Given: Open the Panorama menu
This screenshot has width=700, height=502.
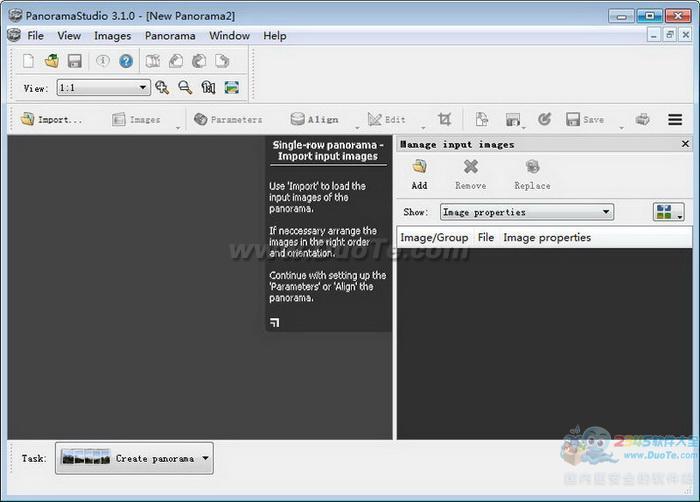Looking at the screenshot, I should click(170, 36).
